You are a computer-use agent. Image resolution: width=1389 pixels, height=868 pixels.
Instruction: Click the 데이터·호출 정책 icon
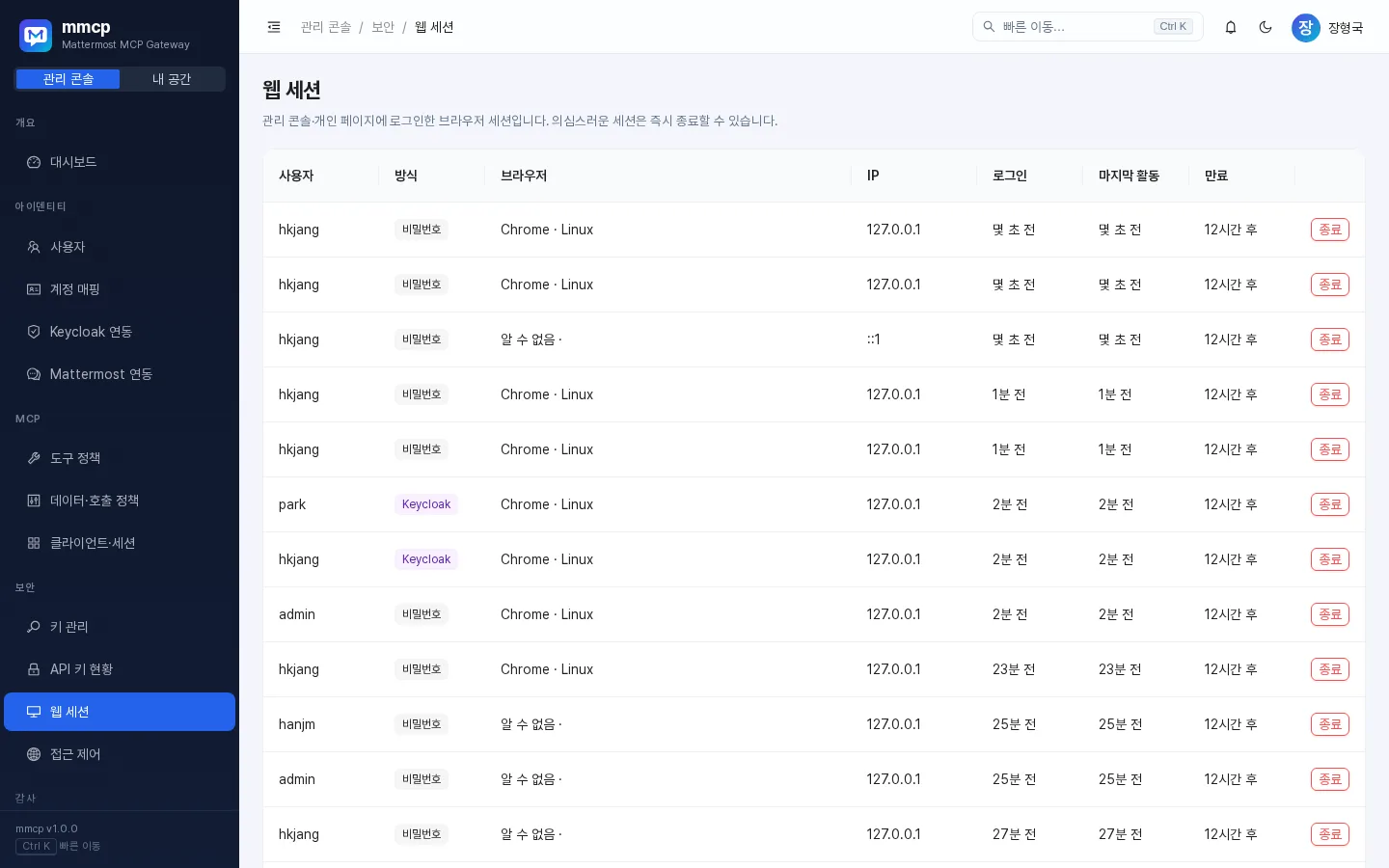pyautogui.click(x=34, y=501)
